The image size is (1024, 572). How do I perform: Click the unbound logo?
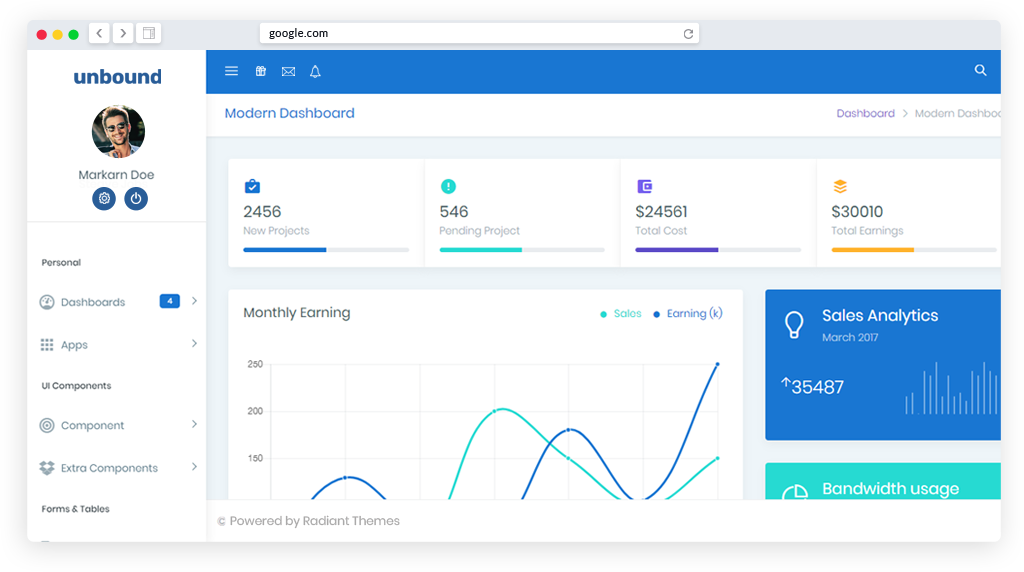(117, 77)
